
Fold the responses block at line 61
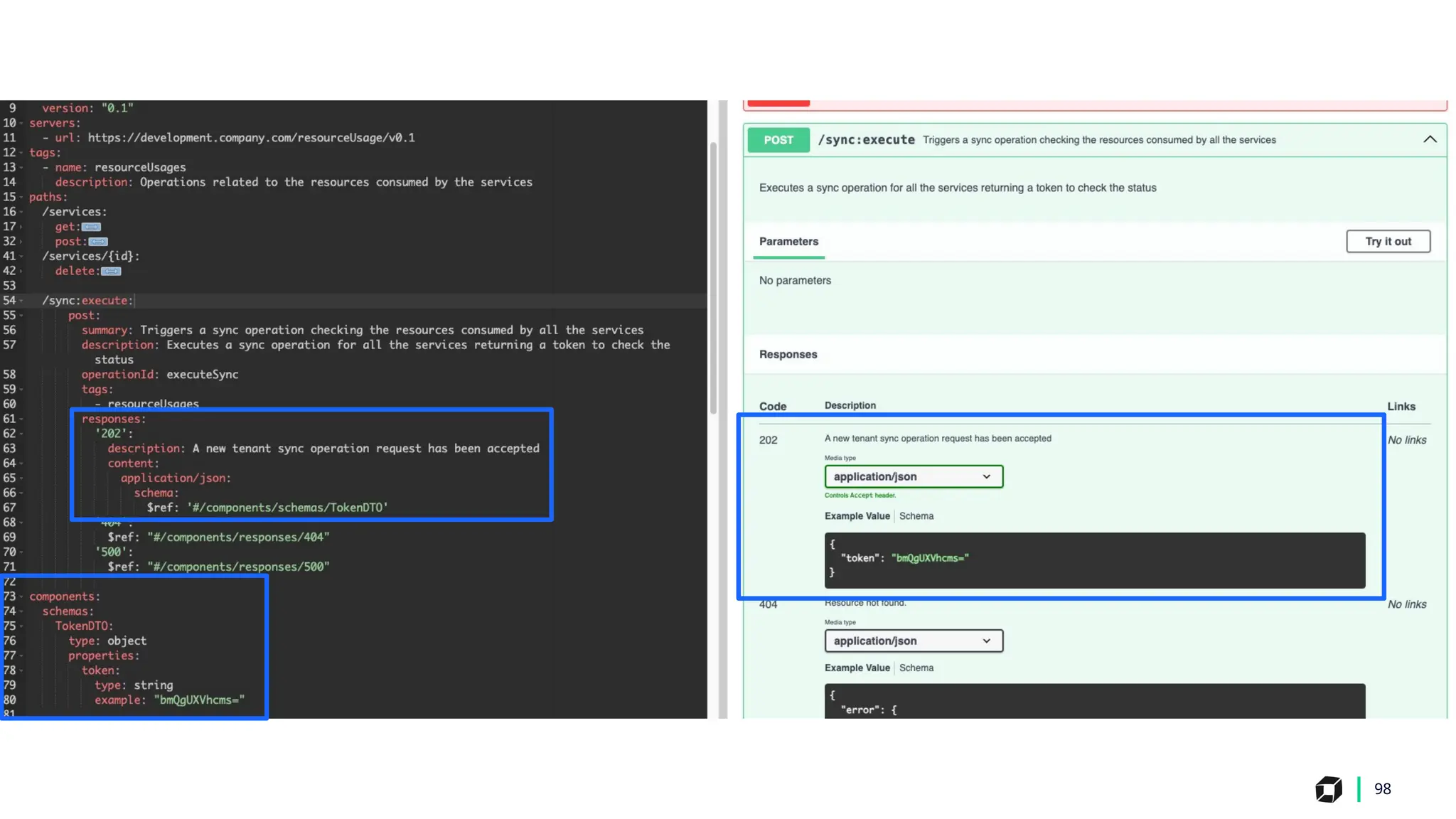[21, 419]
